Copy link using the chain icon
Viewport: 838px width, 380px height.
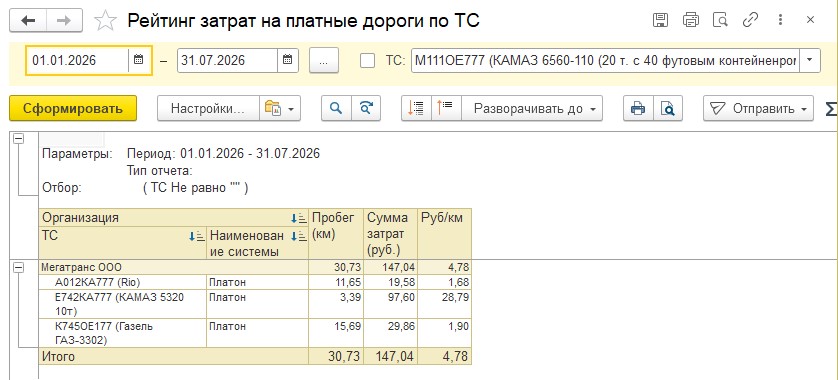point(750,20)
